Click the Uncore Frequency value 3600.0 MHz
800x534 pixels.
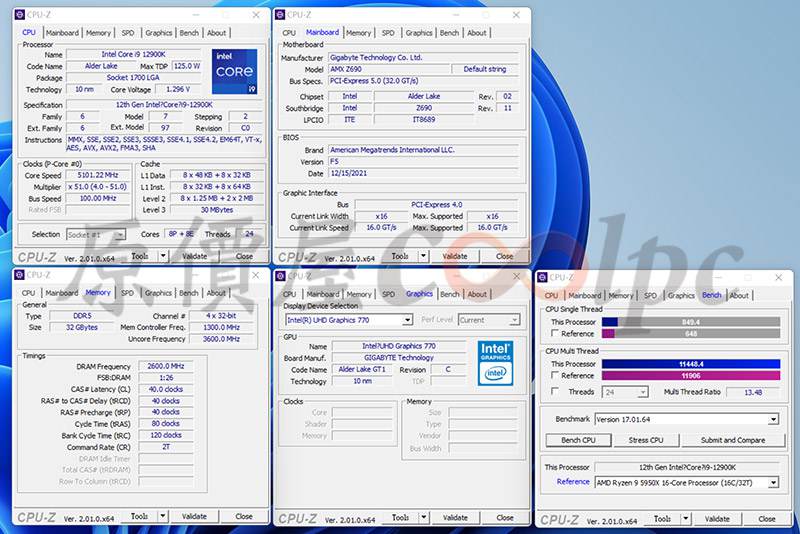221,339
